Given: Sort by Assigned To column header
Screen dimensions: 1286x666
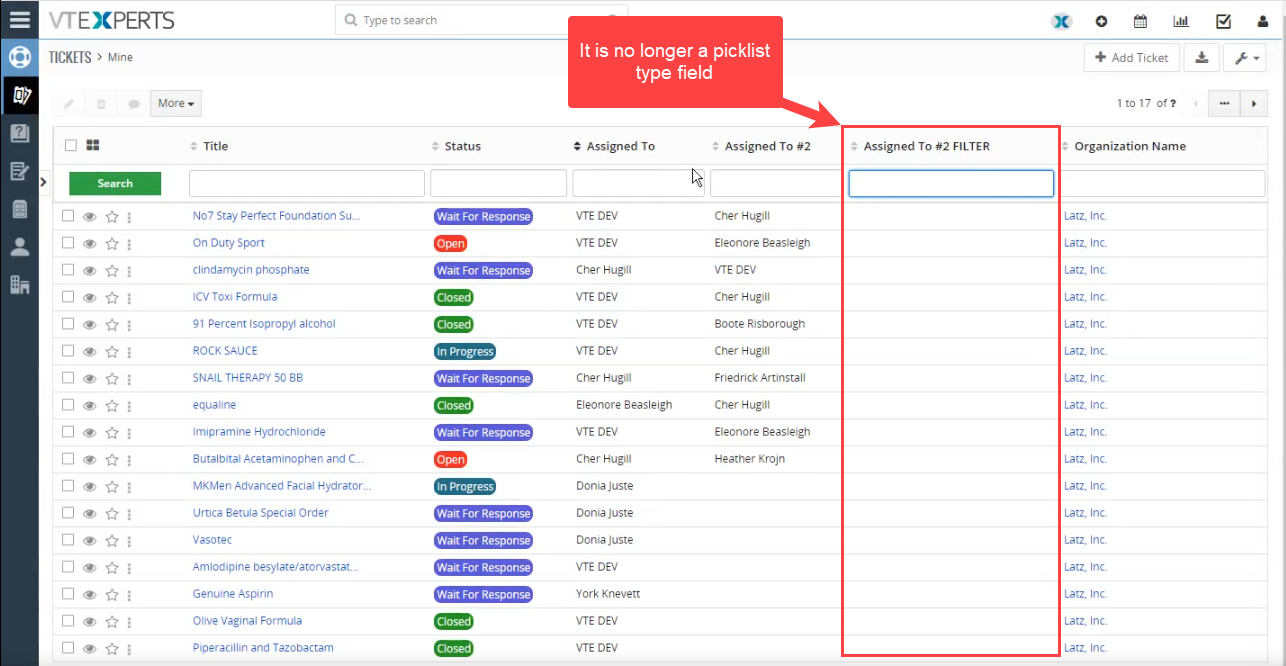Looking at the screenshot, I should pyautogui.click(x=620, y=146).
